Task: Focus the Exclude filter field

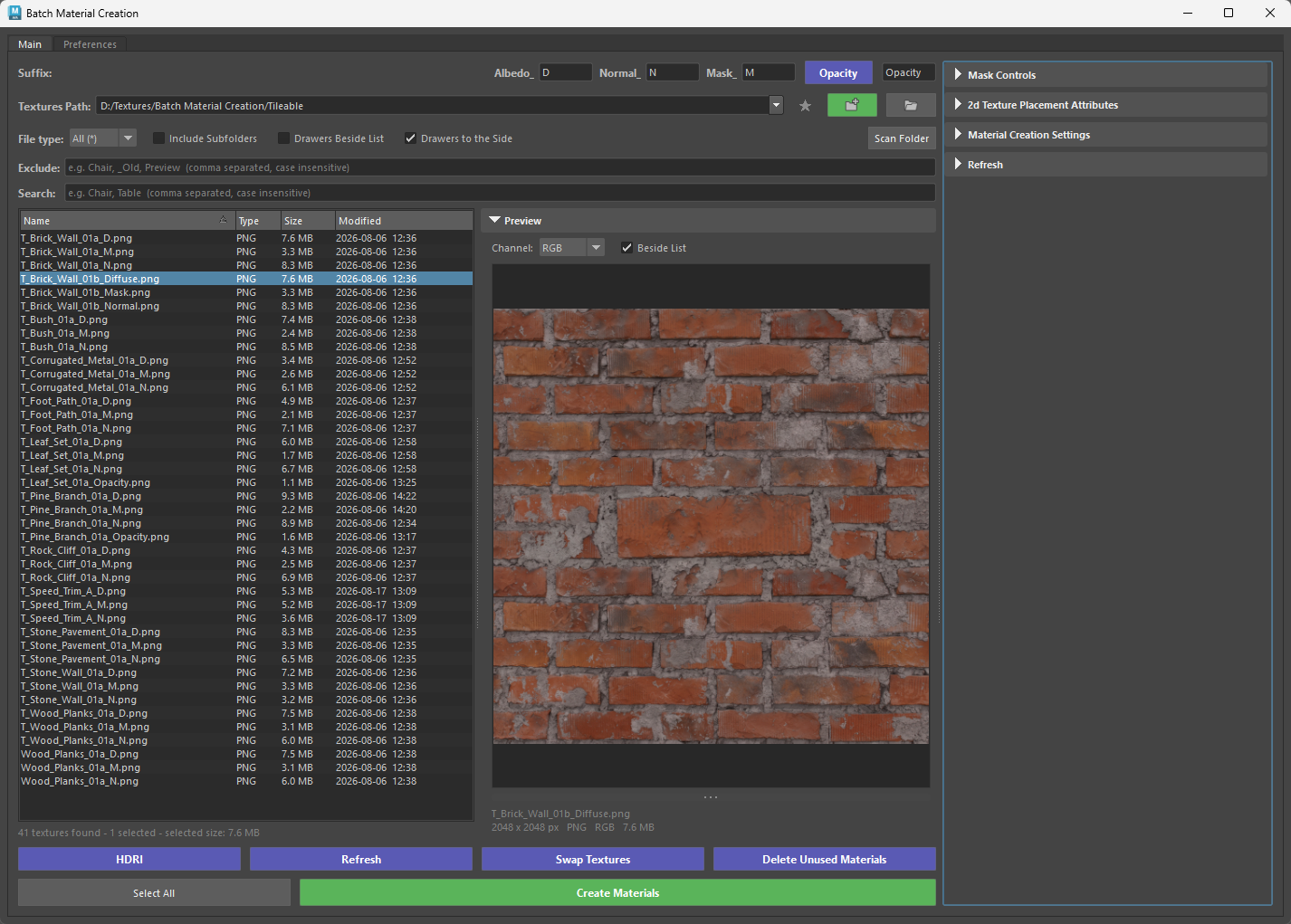Action: click(500, 167)
